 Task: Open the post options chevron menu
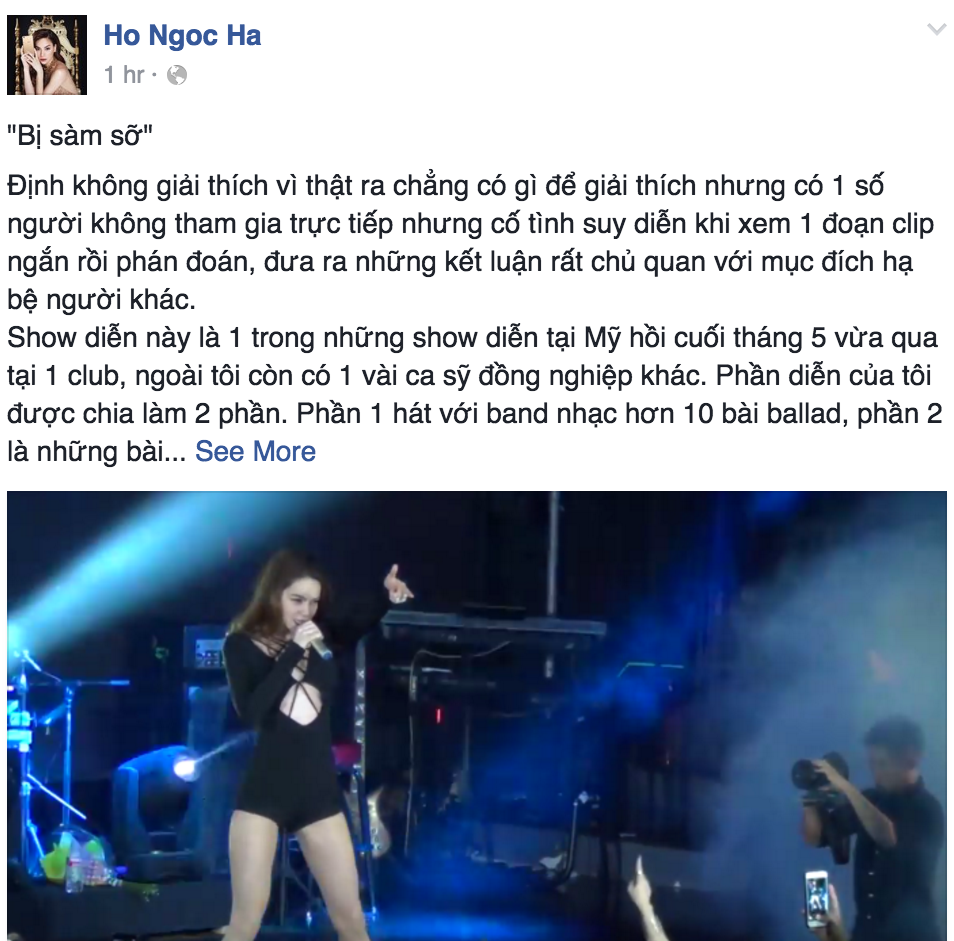coord(936,29)
